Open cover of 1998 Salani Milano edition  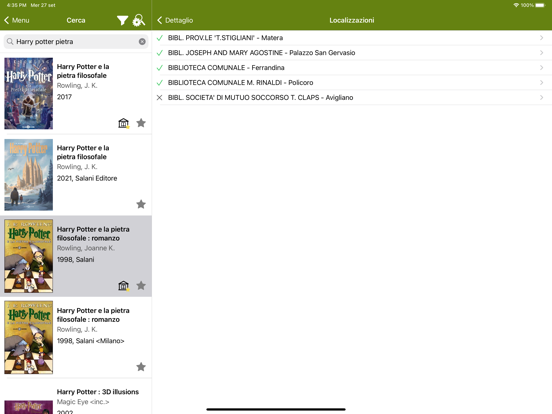(x=29, y=337)
